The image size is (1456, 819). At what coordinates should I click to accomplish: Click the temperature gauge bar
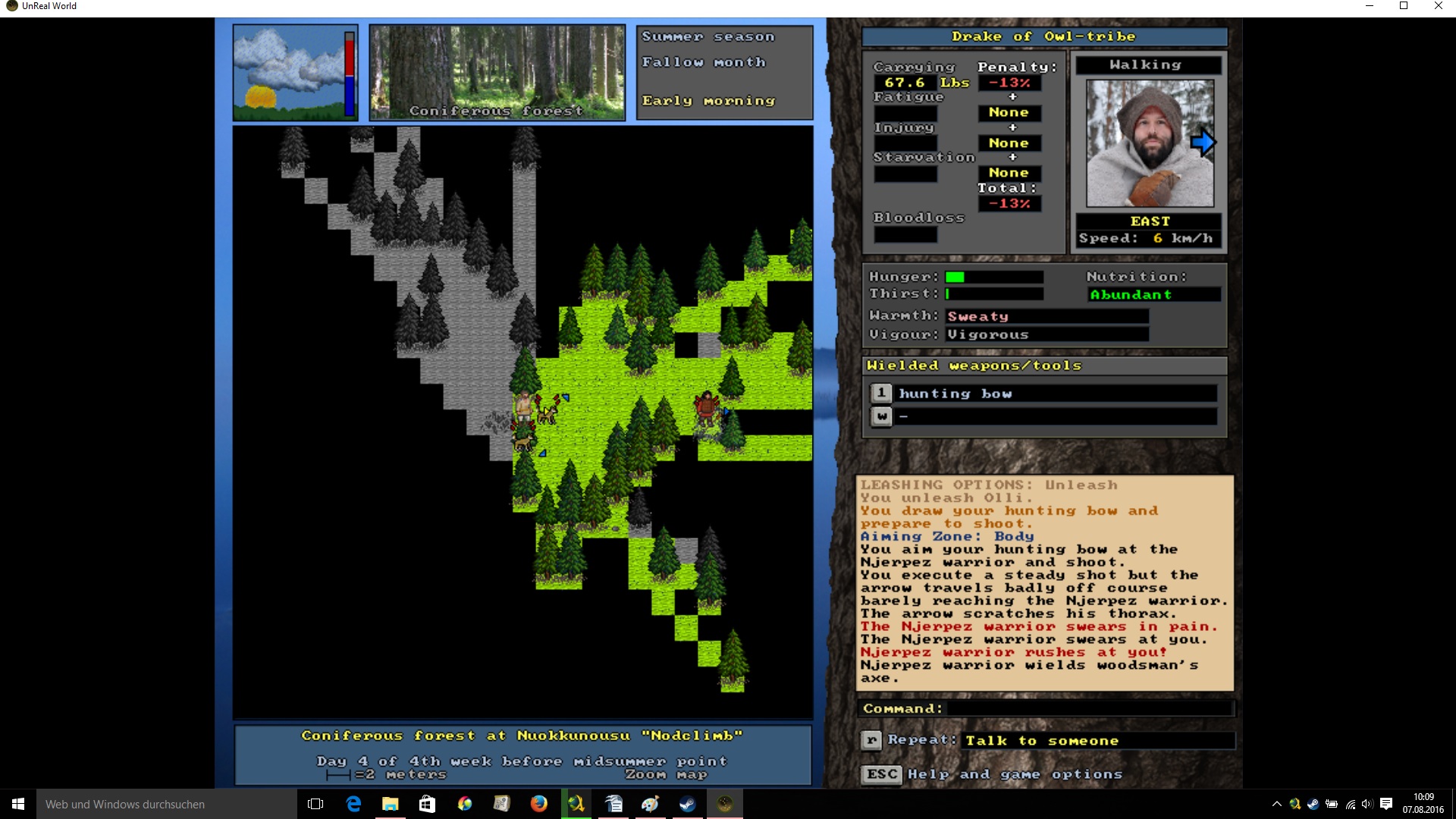click(350, 73)
